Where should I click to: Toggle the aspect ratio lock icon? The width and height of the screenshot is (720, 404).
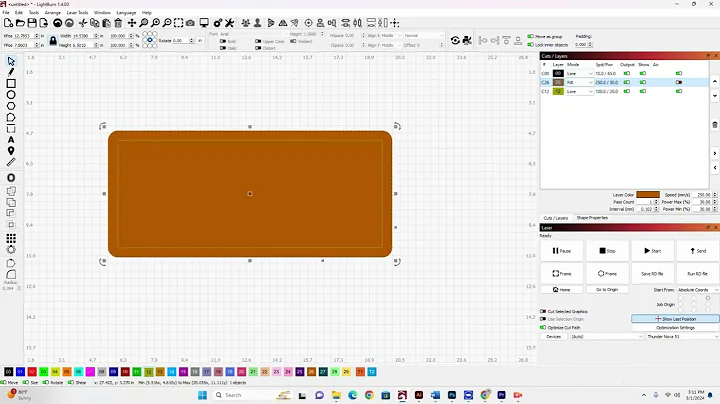click(53, 41)
